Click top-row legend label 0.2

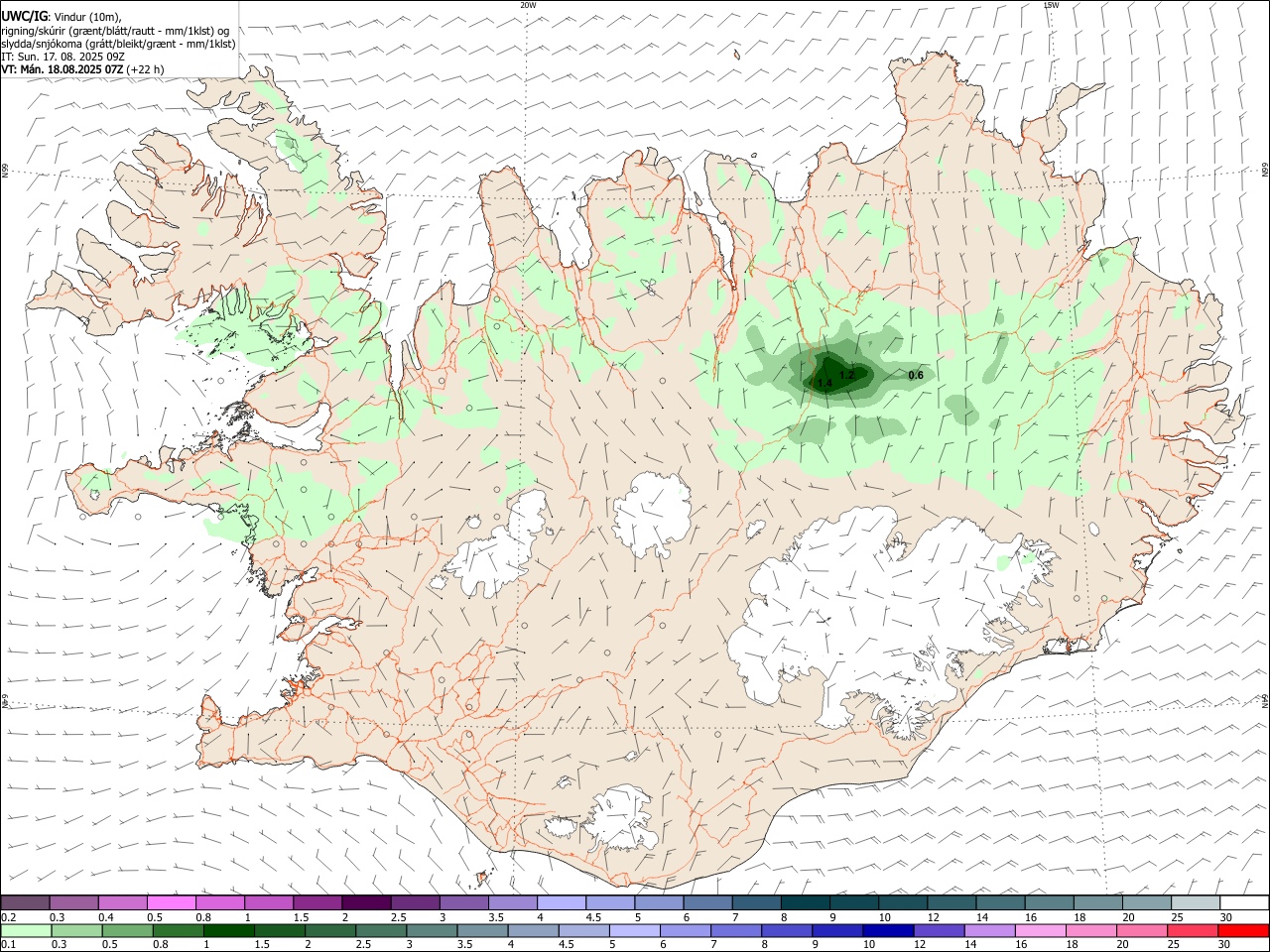point(8,917)
